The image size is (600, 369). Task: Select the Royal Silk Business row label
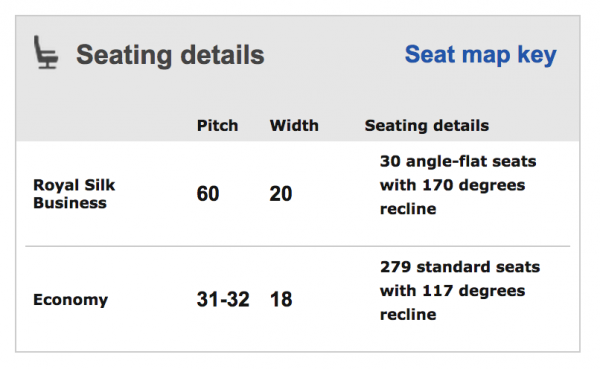click(x=74, y=194)
